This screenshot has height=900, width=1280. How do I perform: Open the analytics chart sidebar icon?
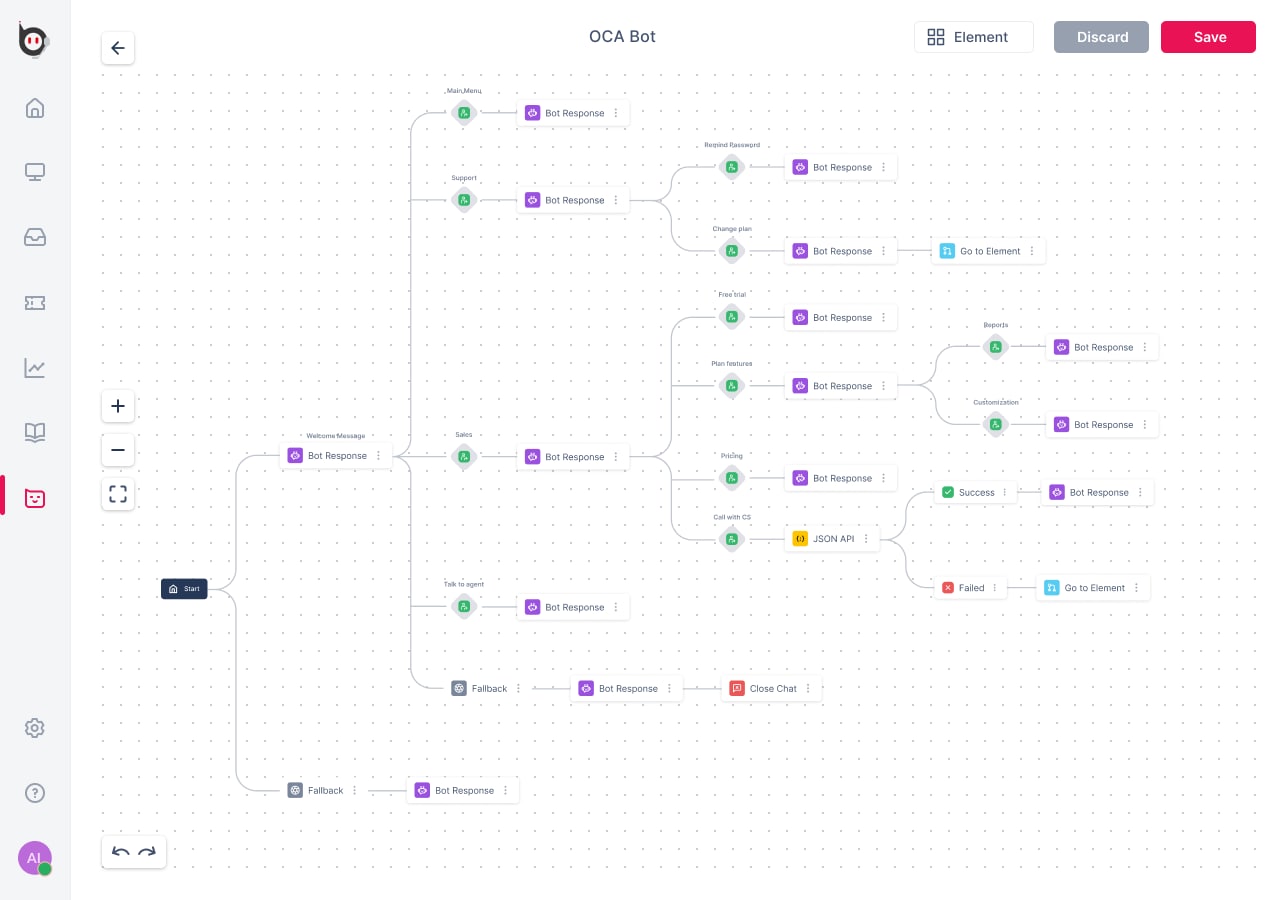click(x=35, y=368)
